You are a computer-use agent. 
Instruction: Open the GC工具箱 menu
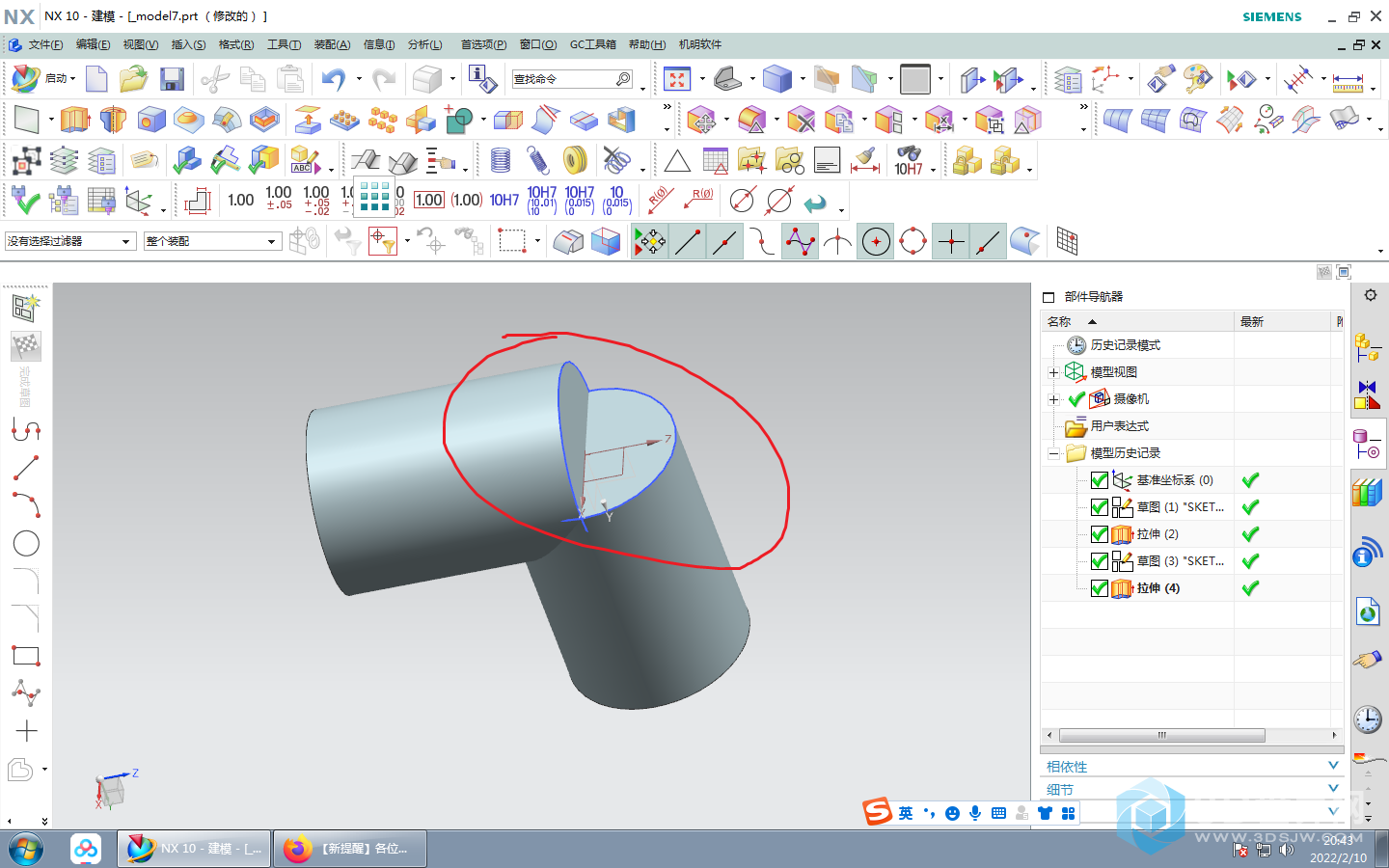pyautogui.click(x=592, y=44)
